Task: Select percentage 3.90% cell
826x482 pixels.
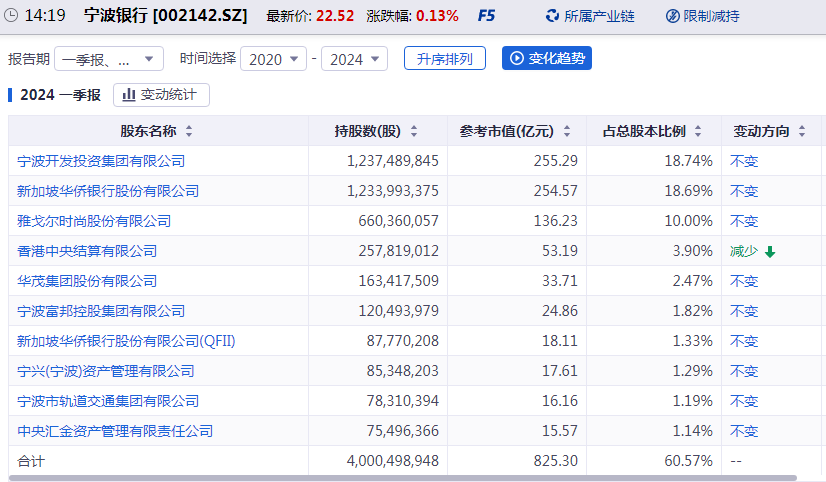Action: (693, 251)
